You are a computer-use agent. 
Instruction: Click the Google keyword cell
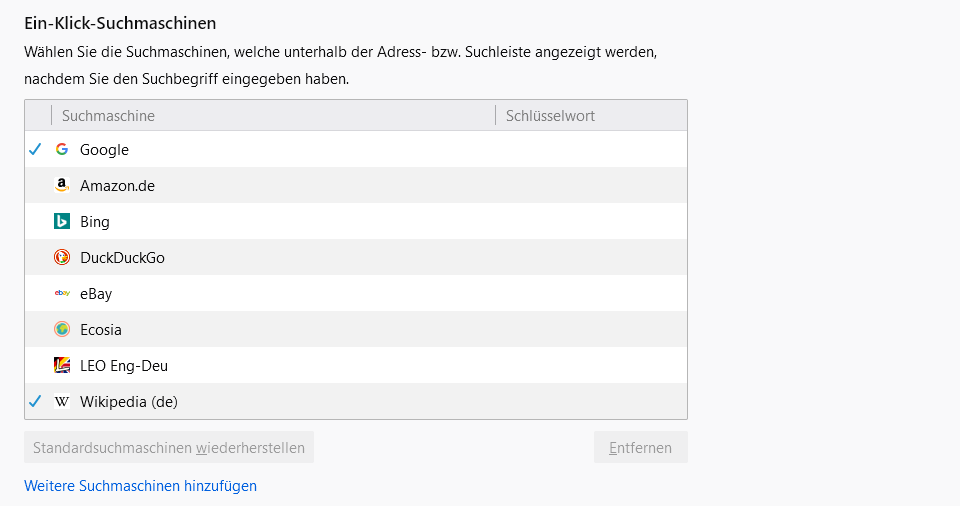click(x=591, y=149)
